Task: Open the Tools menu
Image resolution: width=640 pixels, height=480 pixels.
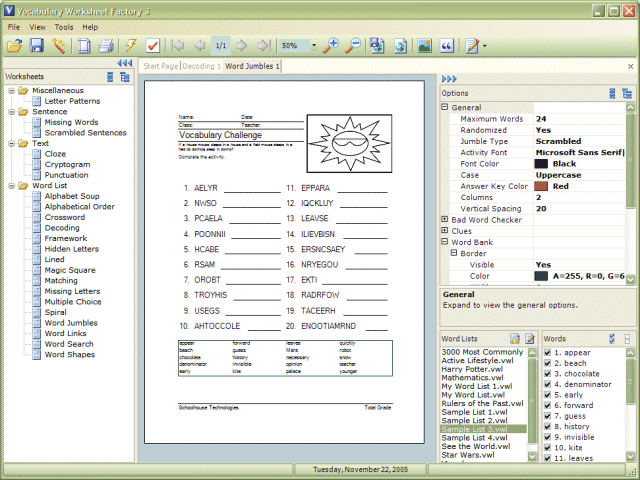Action: (64, 27)
